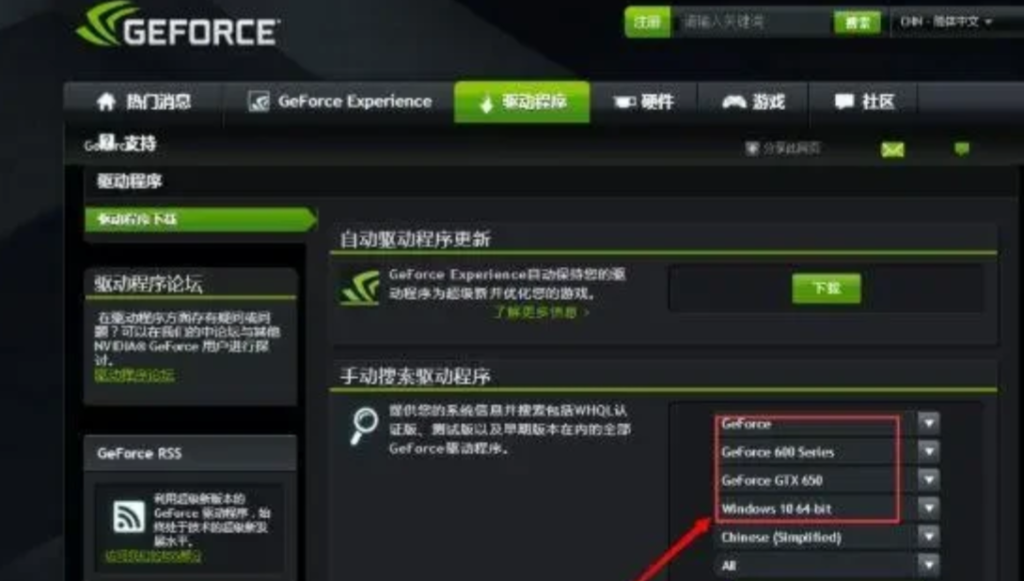
Task: Click the chat bubble icon for 社区
Action: click(844, 101)
